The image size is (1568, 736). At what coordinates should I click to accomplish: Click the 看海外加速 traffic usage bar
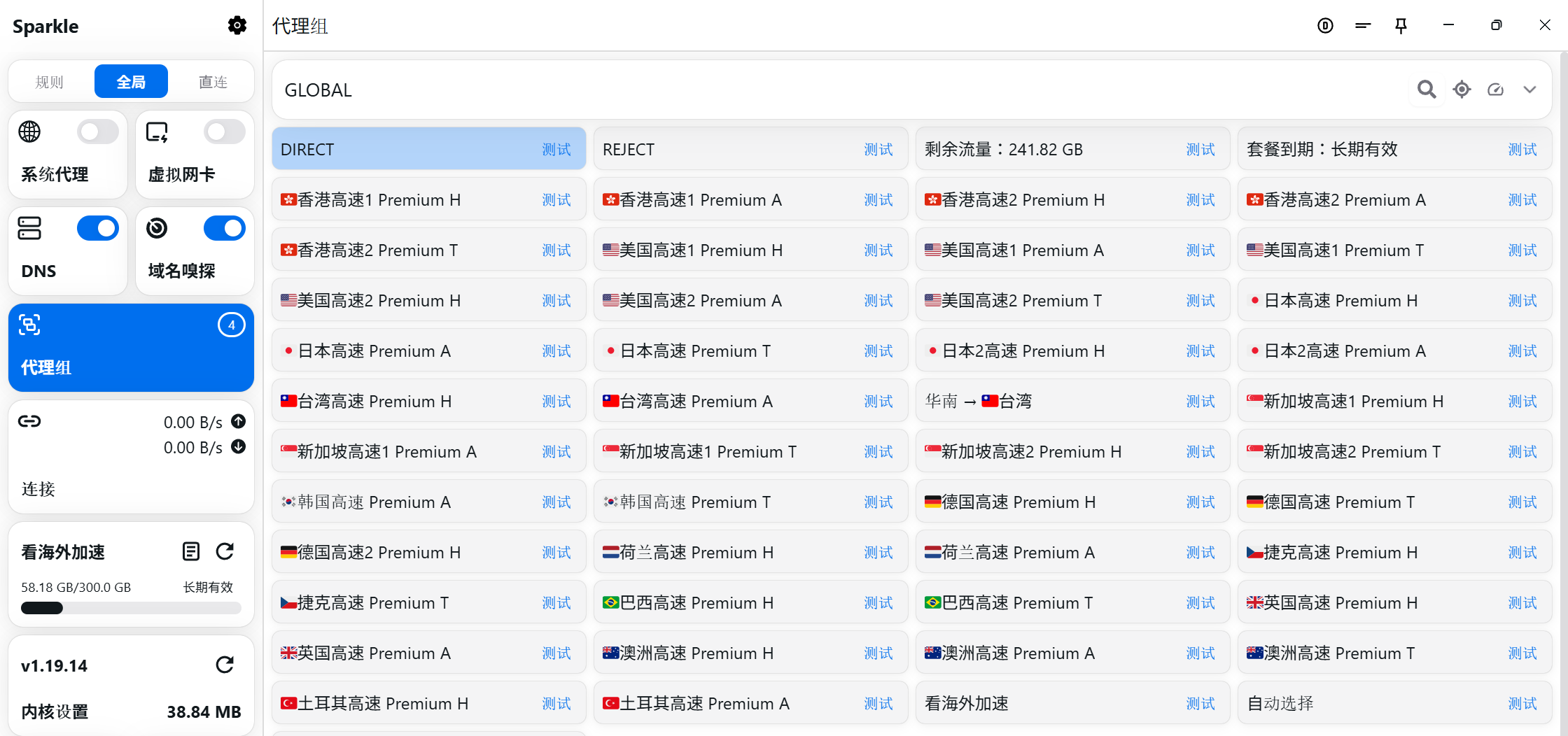click(131, 608)
